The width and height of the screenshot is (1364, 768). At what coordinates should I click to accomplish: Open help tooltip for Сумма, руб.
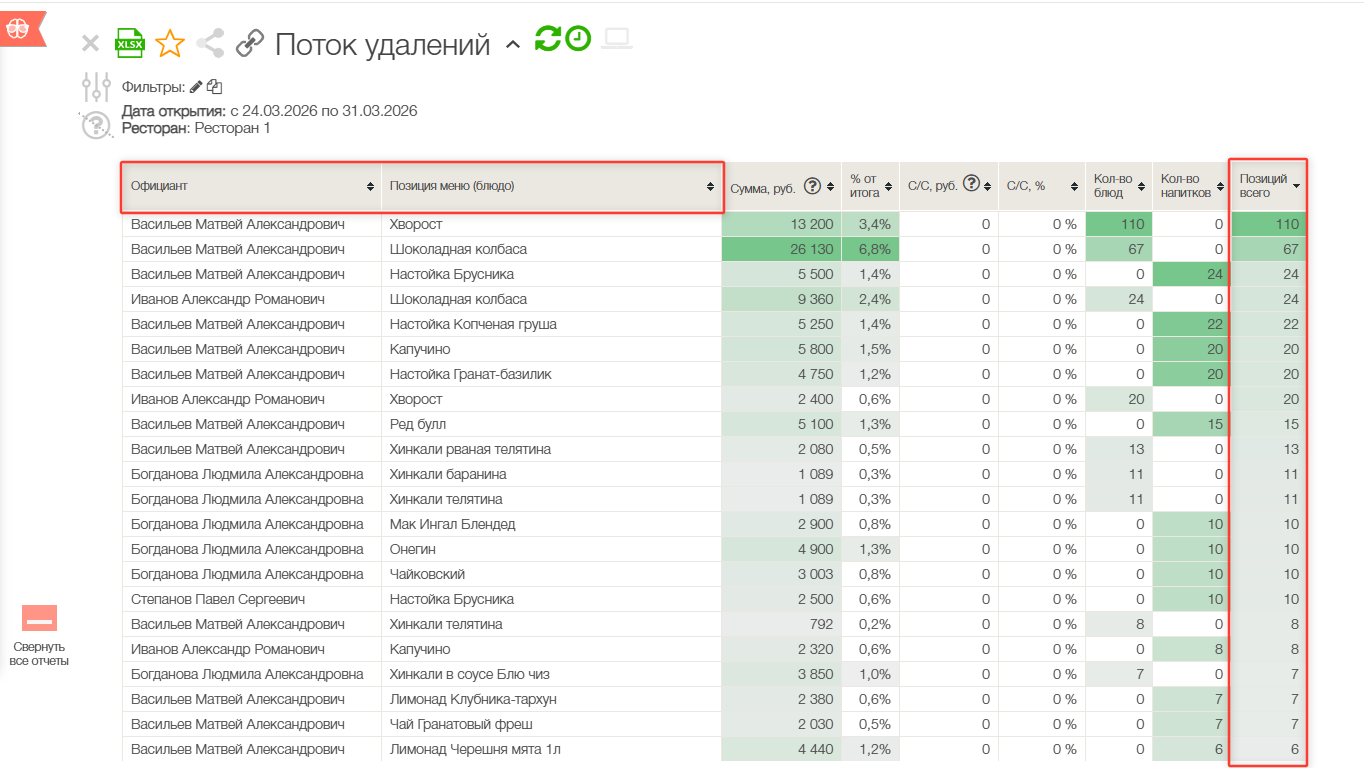813,186
